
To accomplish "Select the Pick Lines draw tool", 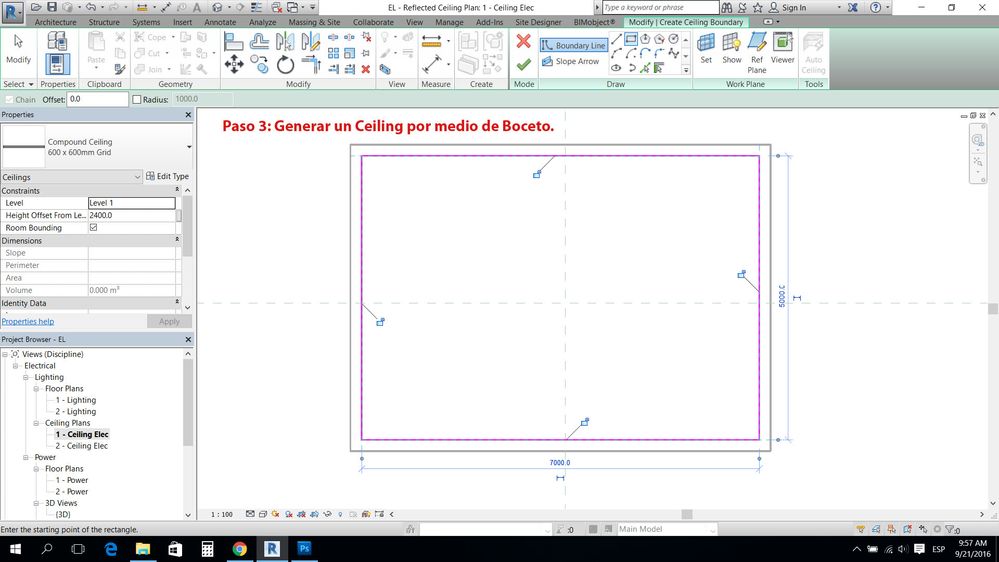I will click(645, 68).
